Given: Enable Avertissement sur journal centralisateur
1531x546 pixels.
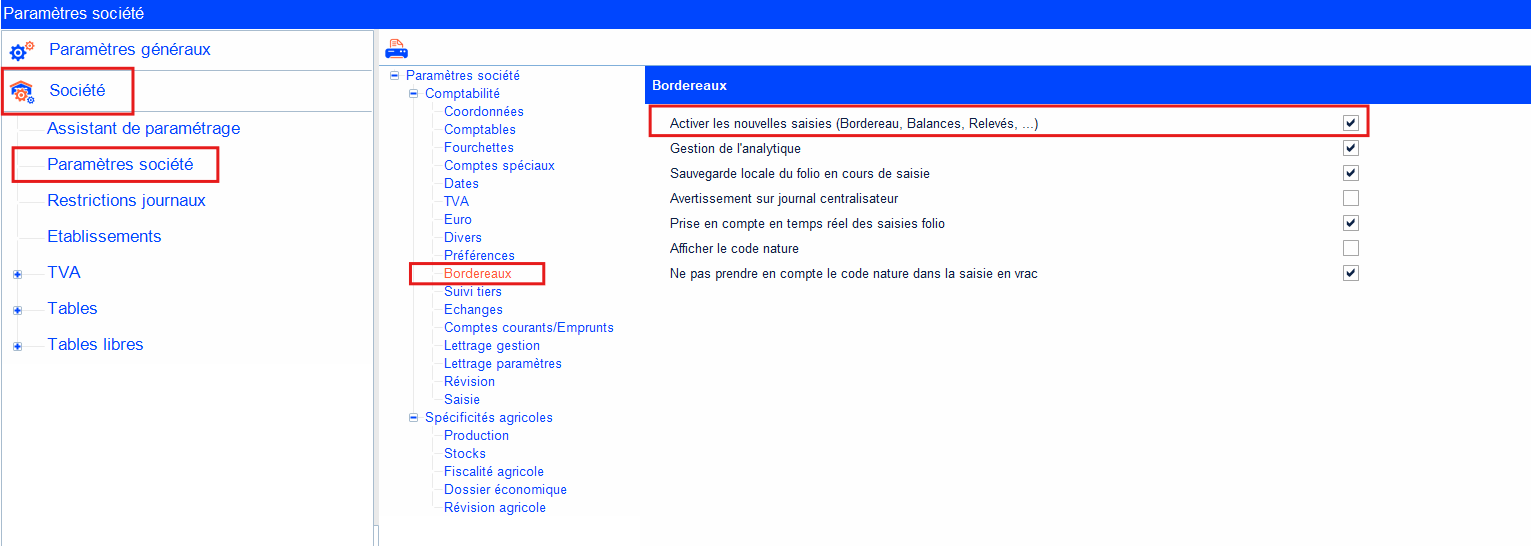Looking at the screenshot, I should pyautogui.click(x=1351, y=198).
